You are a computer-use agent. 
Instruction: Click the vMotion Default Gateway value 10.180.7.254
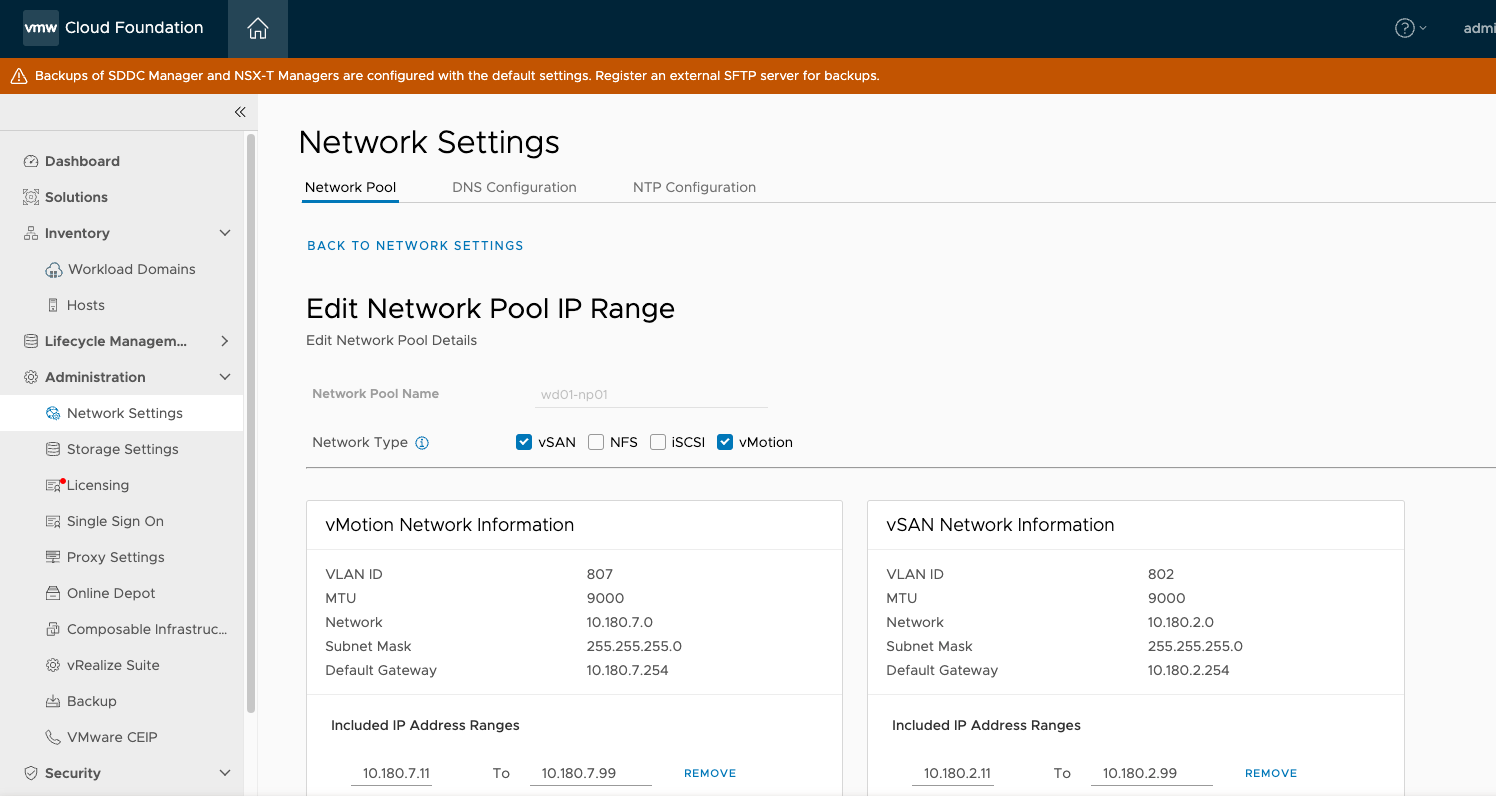[x=627, y=670]
